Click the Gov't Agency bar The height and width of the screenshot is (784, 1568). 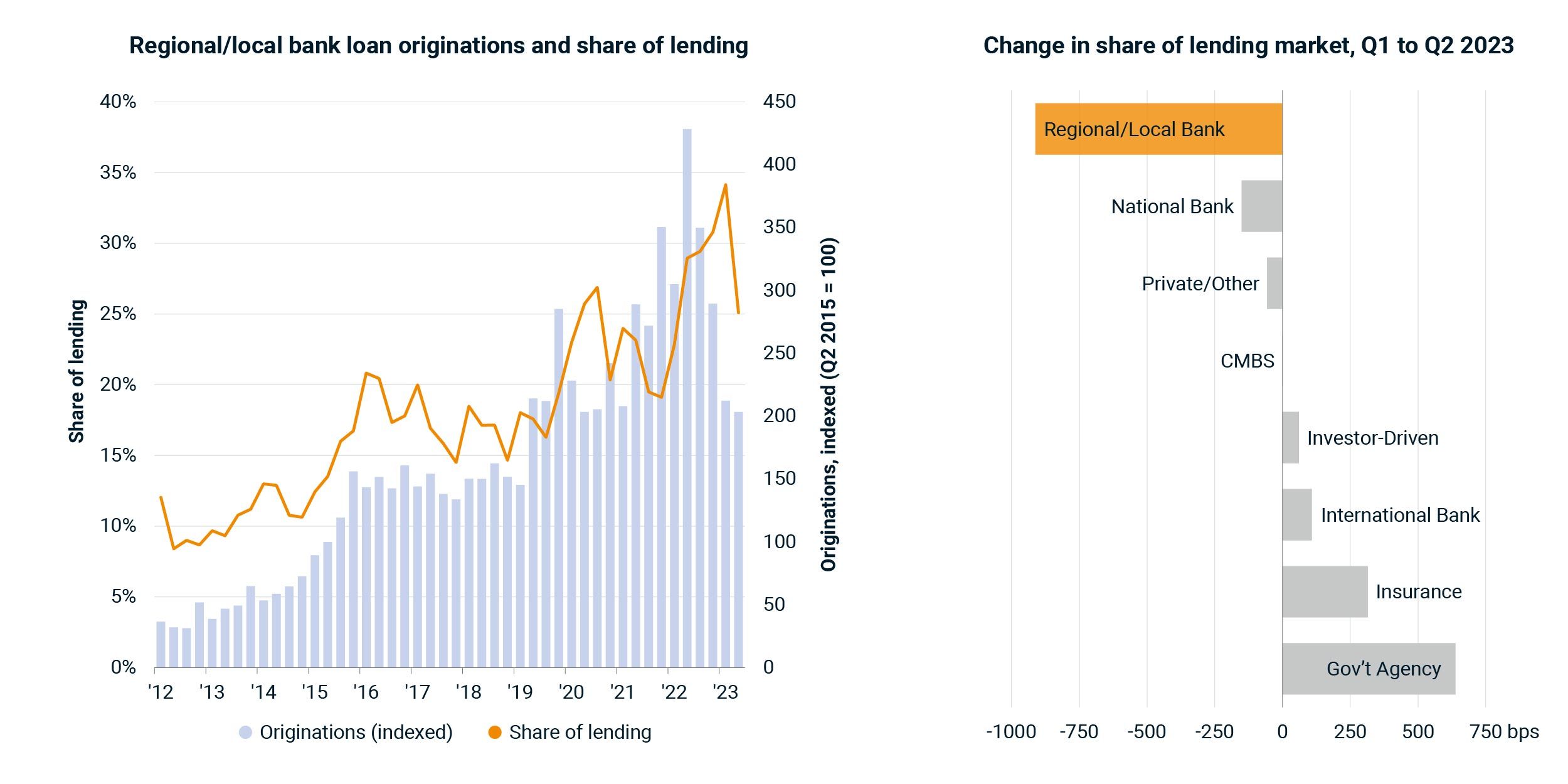point(1368,669)
